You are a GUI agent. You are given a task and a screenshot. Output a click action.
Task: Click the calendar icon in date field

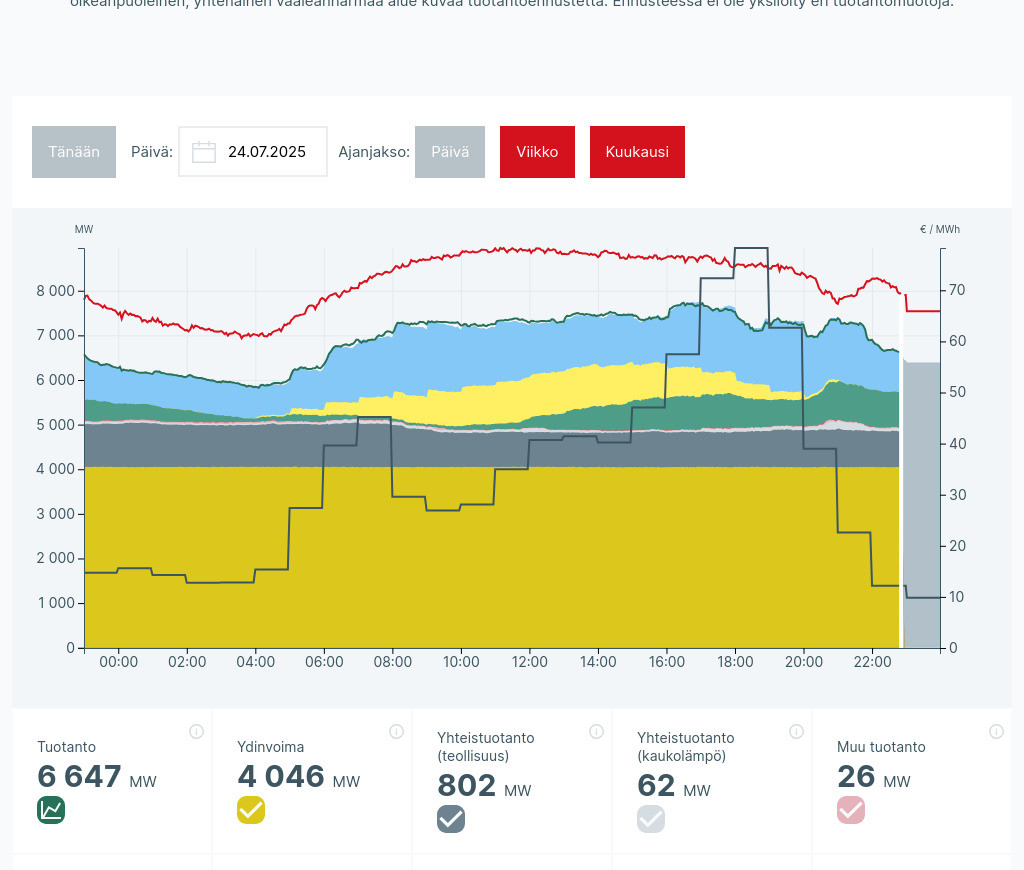point(204,152)
